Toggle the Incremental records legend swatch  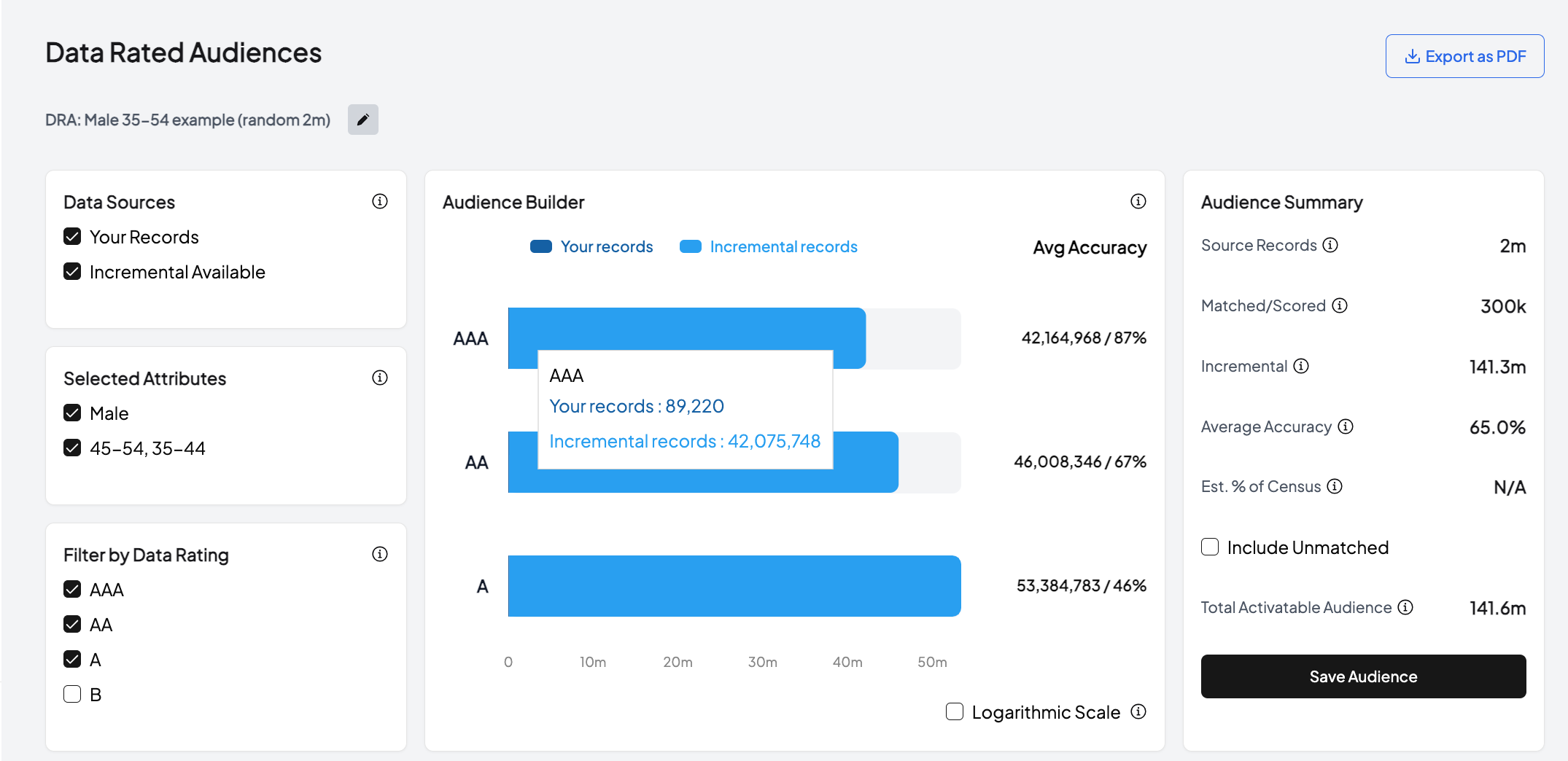pos(690,246)
